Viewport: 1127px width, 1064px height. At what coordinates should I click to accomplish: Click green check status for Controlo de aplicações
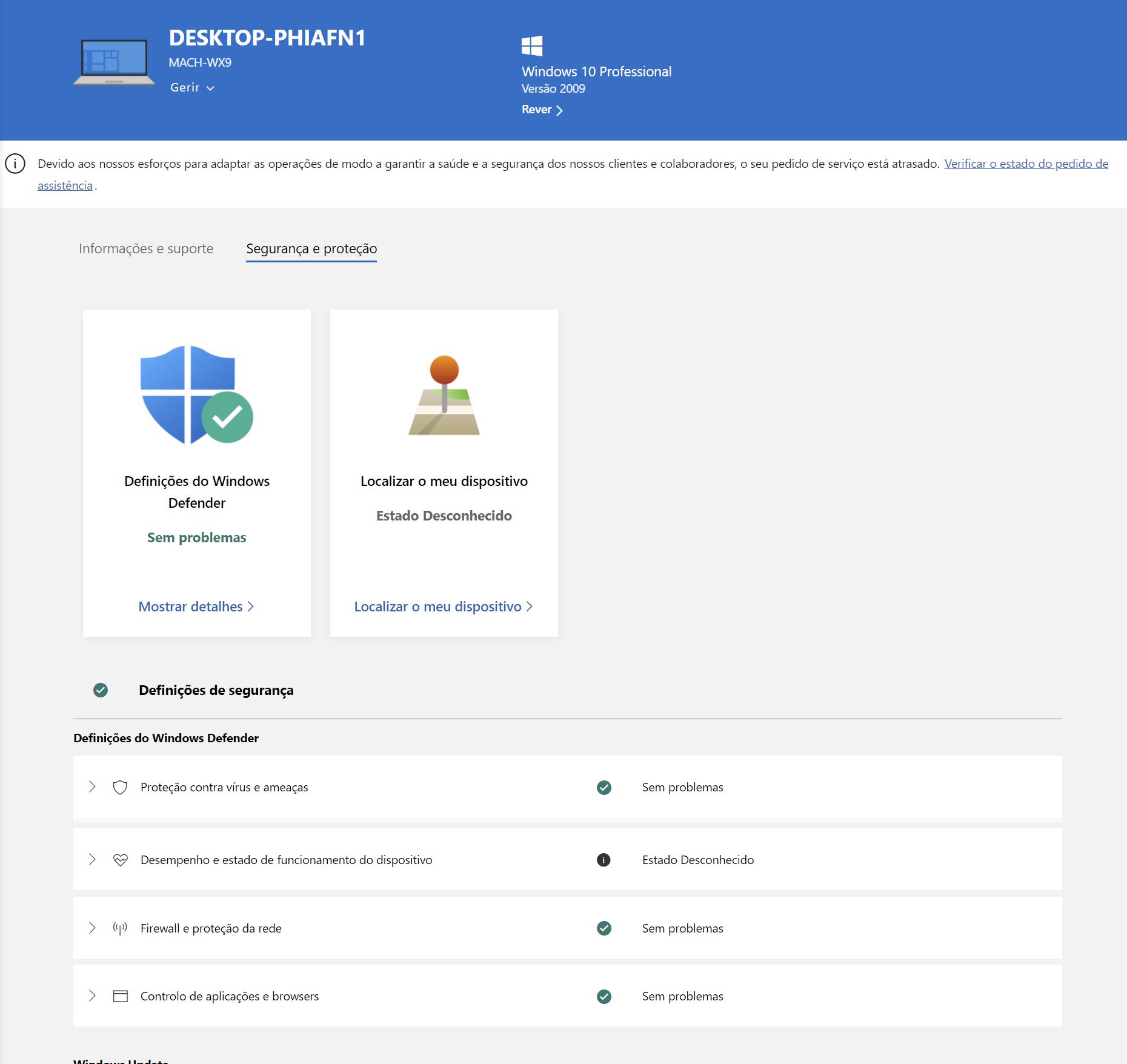(604, 996)
